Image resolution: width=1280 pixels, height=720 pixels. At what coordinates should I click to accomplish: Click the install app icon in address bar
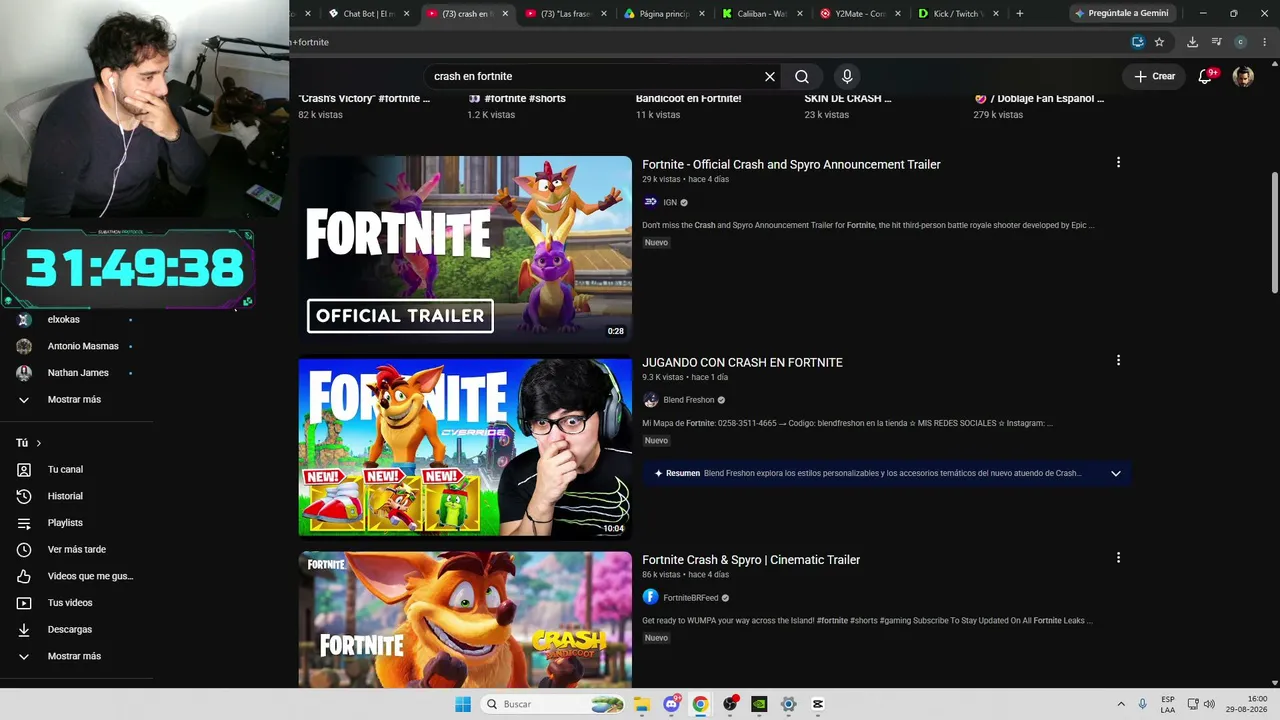(1137, 42)
